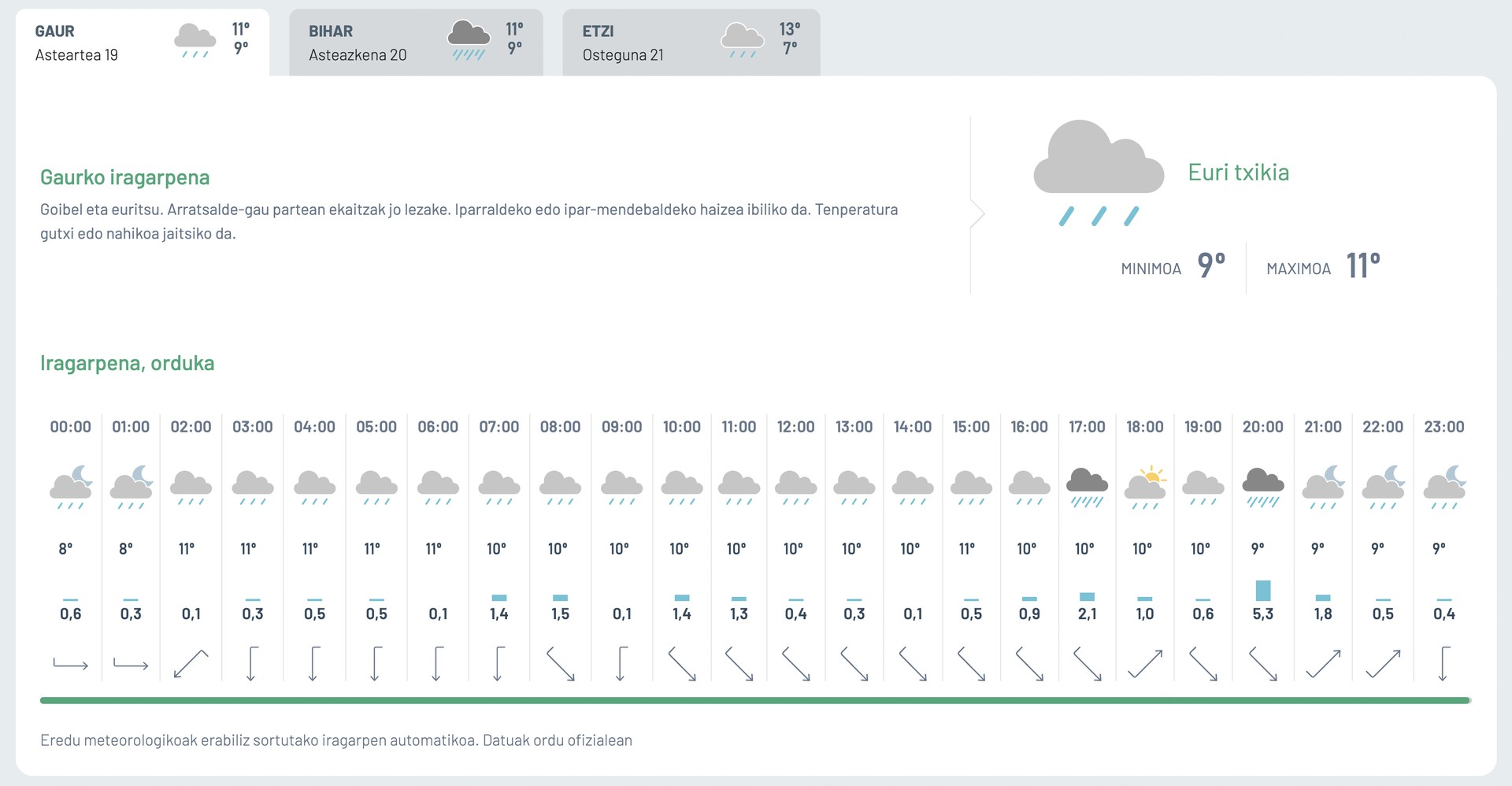Click the 12:00 rain cloud icon
The height and width of the screenshot is (786, 1512).
pos(796,488)
